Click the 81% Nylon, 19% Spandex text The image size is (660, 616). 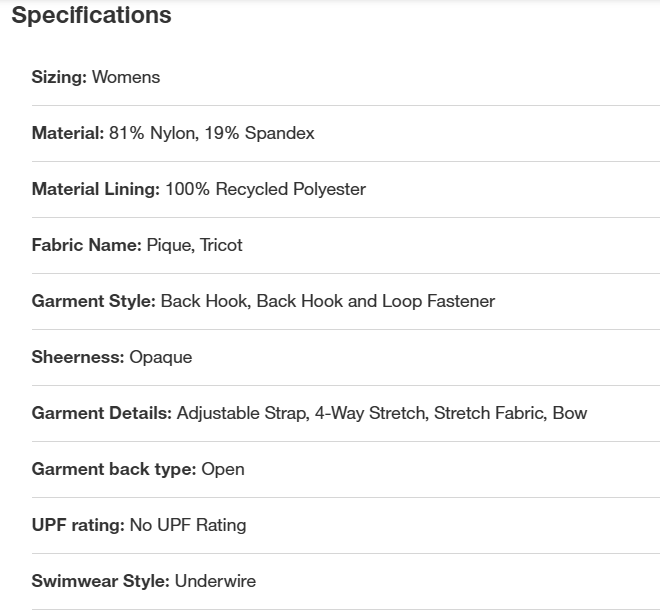[212, 133]
